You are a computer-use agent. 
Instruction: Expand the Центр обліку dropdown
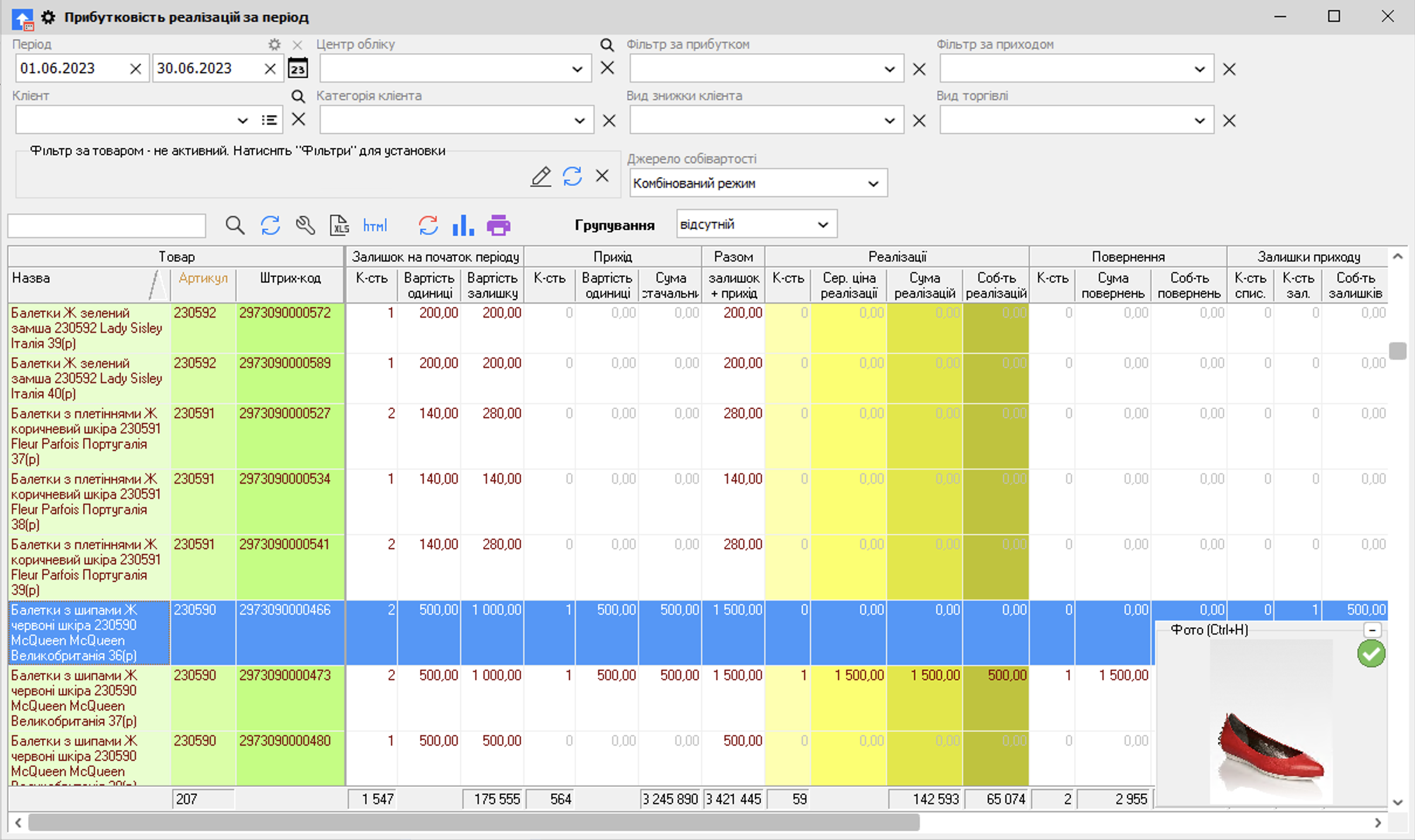click(x=577, y=69)
